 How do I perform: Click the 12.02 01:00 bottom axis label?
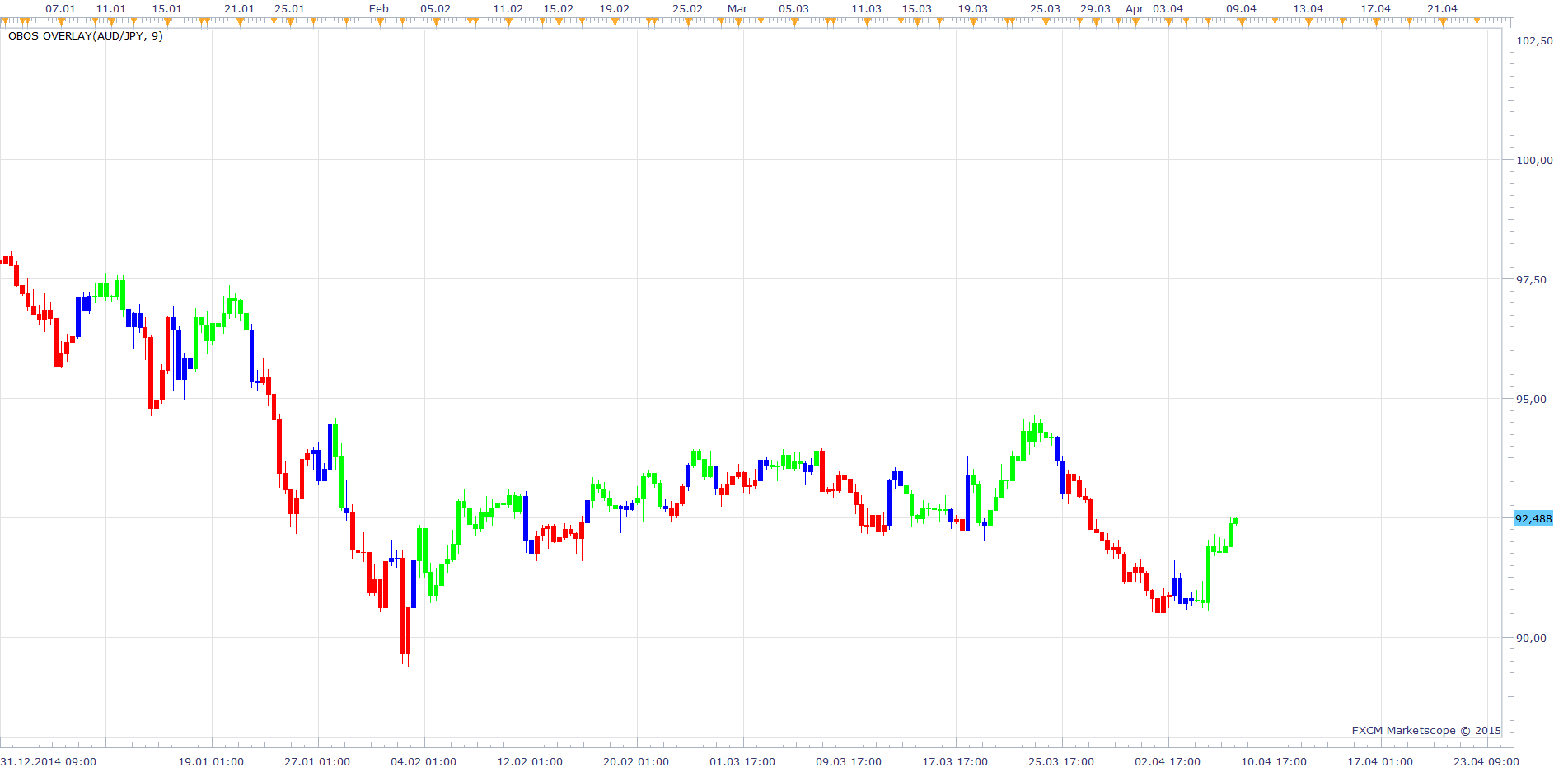pyautogui.click(x=531, y=761)
